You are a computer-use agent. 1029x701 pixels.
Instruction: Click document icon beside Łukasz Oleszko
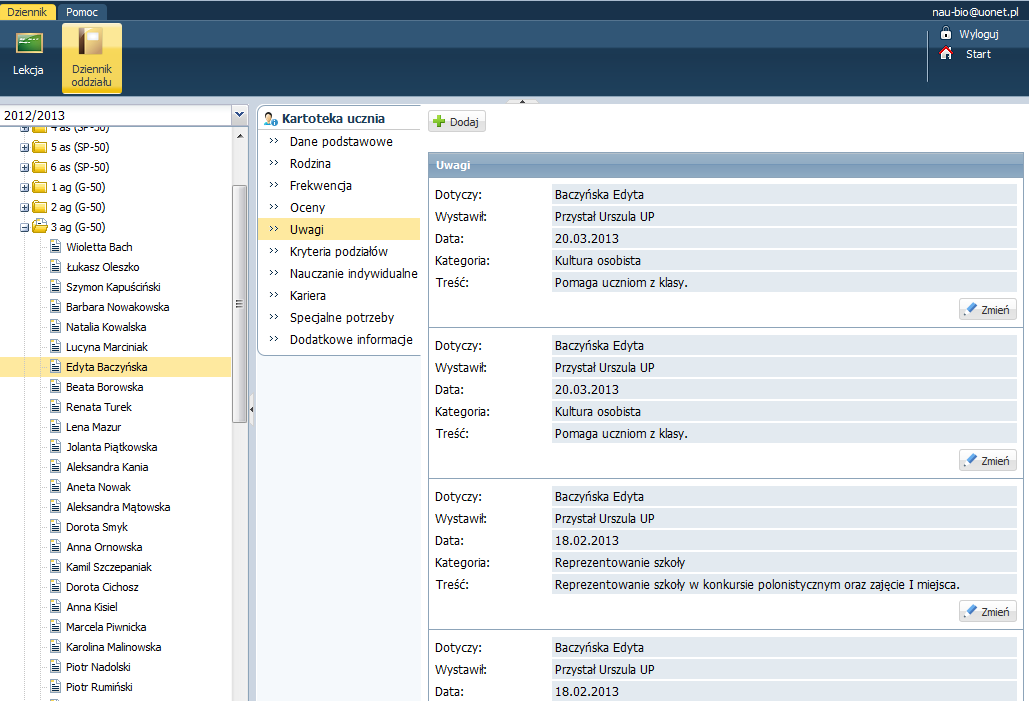[x=56, y=266]
